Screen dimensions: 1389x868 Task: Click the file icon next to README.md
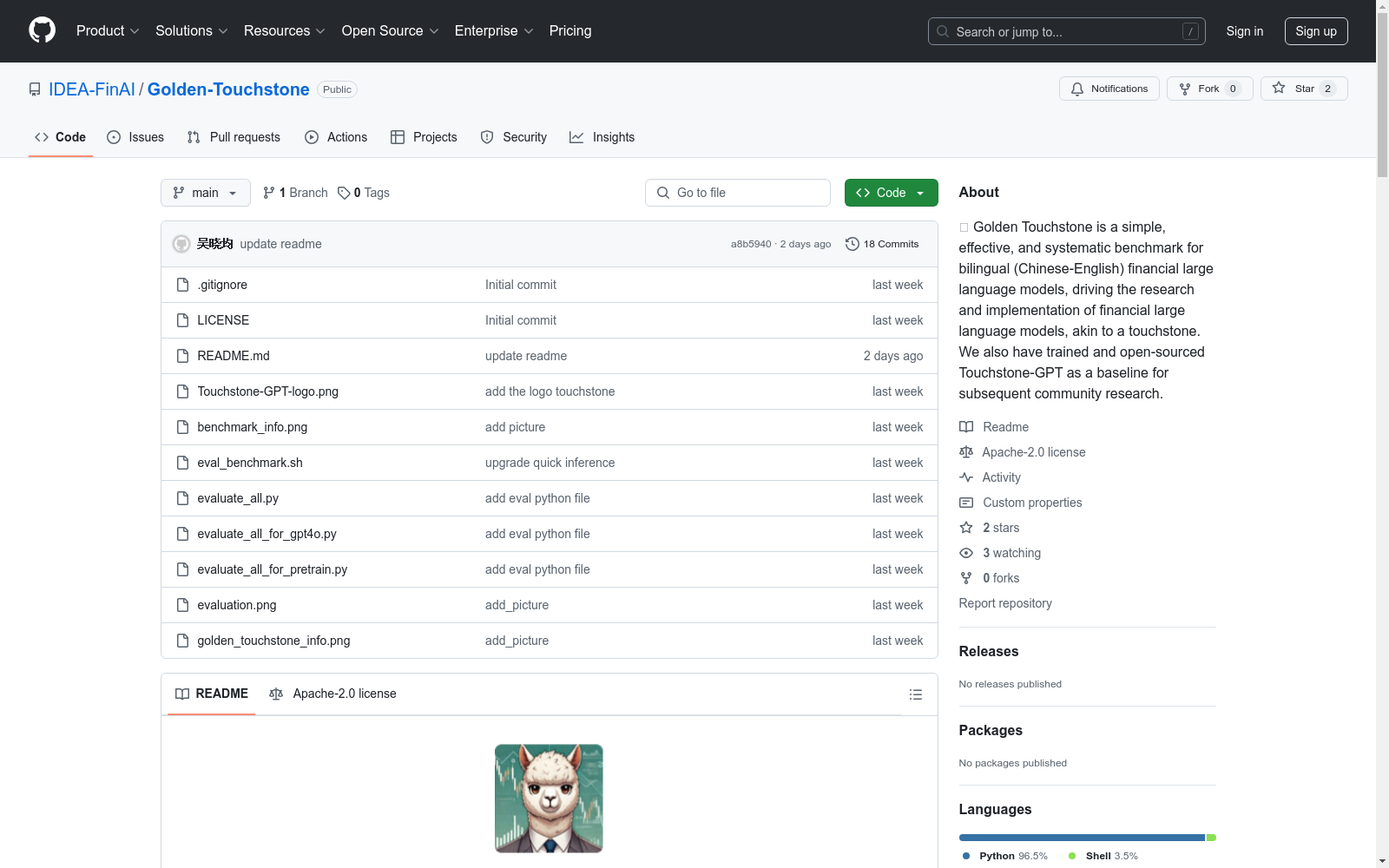182,356
